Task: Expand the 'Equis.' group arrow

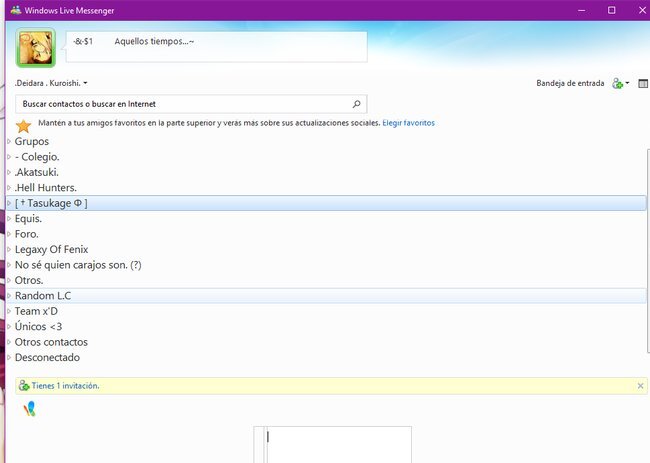Action: point(9,218)
